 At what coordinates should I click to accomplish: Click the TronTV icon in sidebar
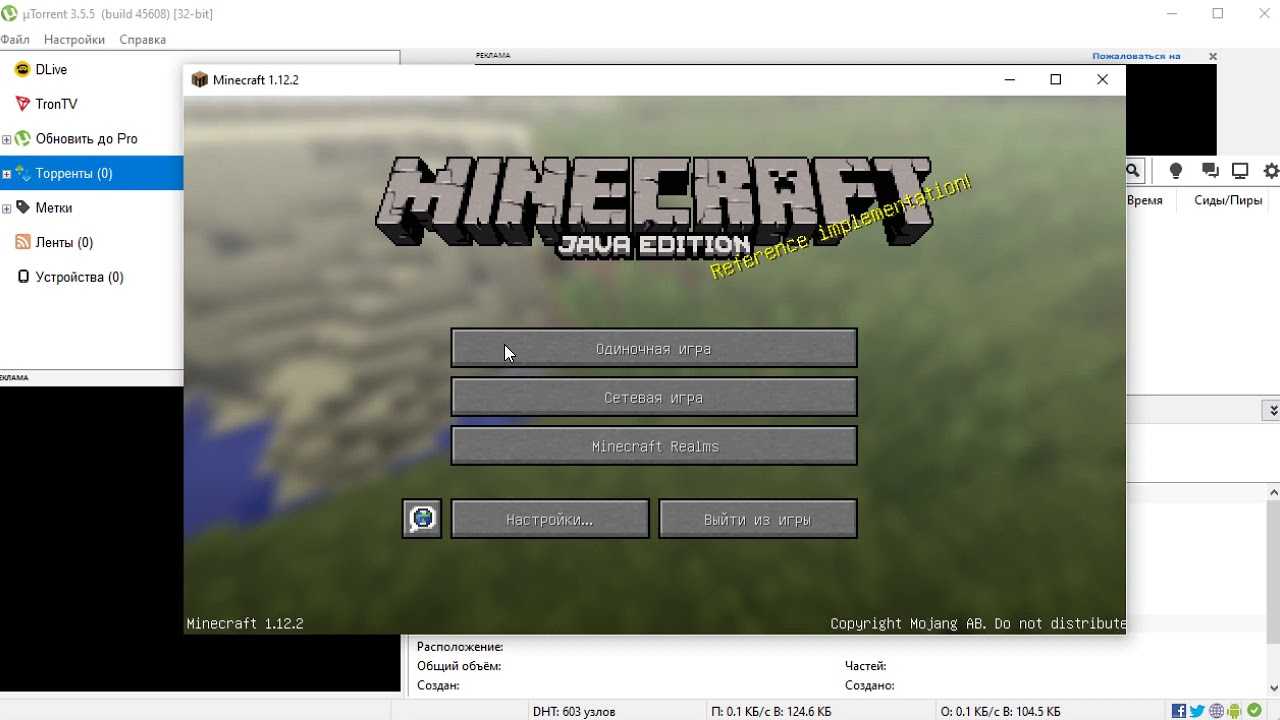22,104
